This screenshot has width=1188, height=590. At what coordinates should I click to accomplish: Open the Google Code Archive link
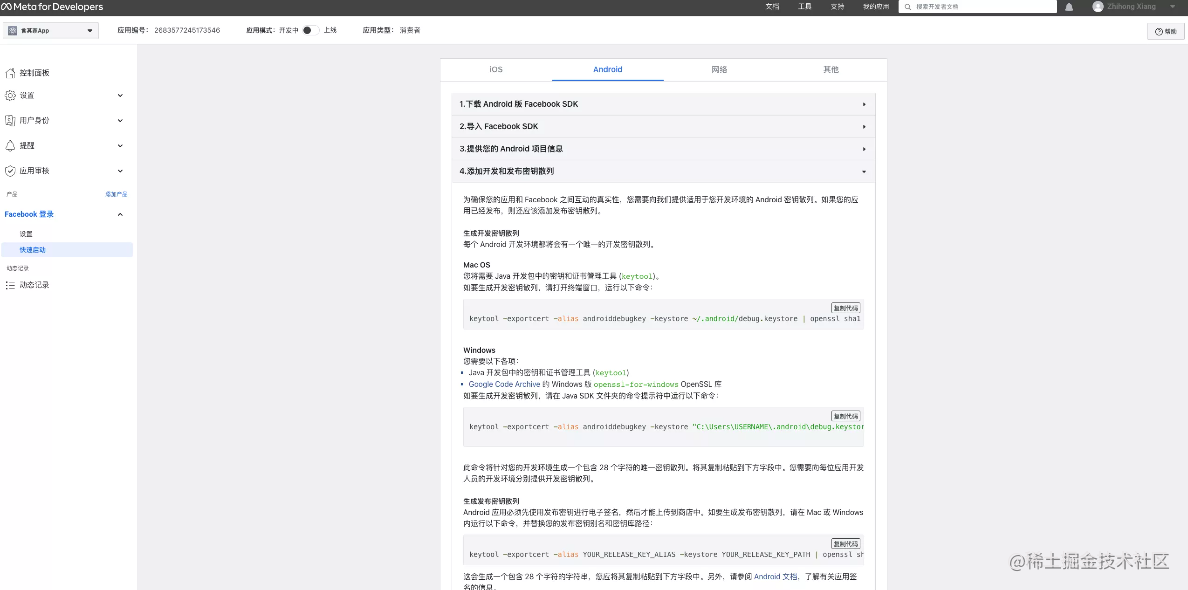tap(505, 383)
